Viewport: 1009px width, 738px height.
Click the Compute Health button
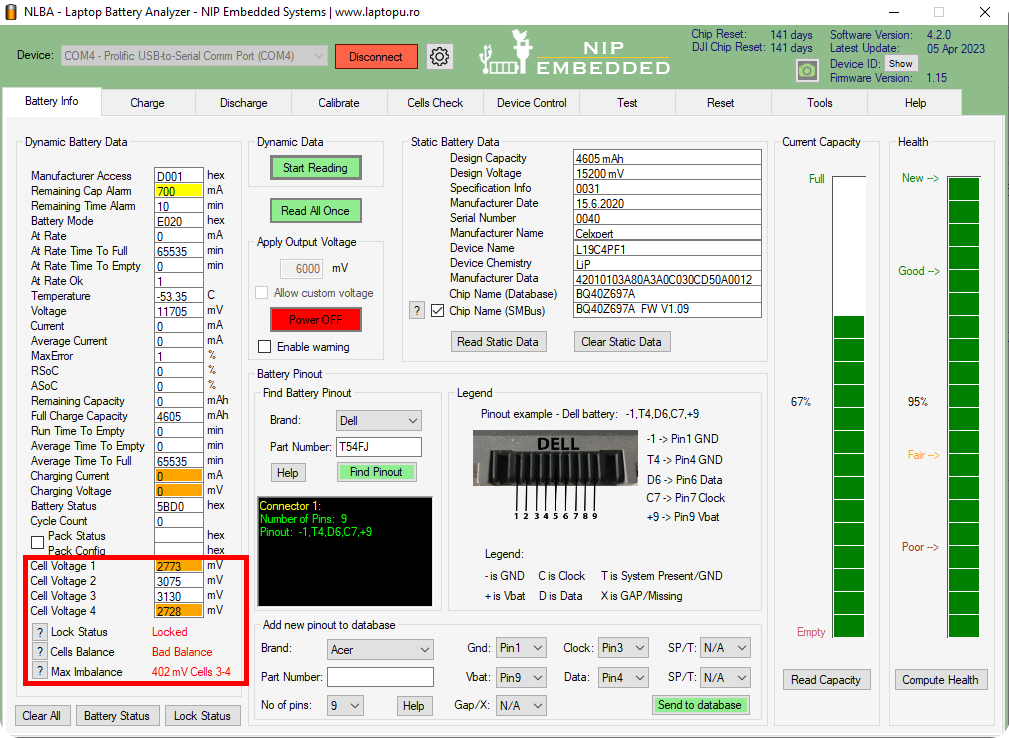[940, 680]
